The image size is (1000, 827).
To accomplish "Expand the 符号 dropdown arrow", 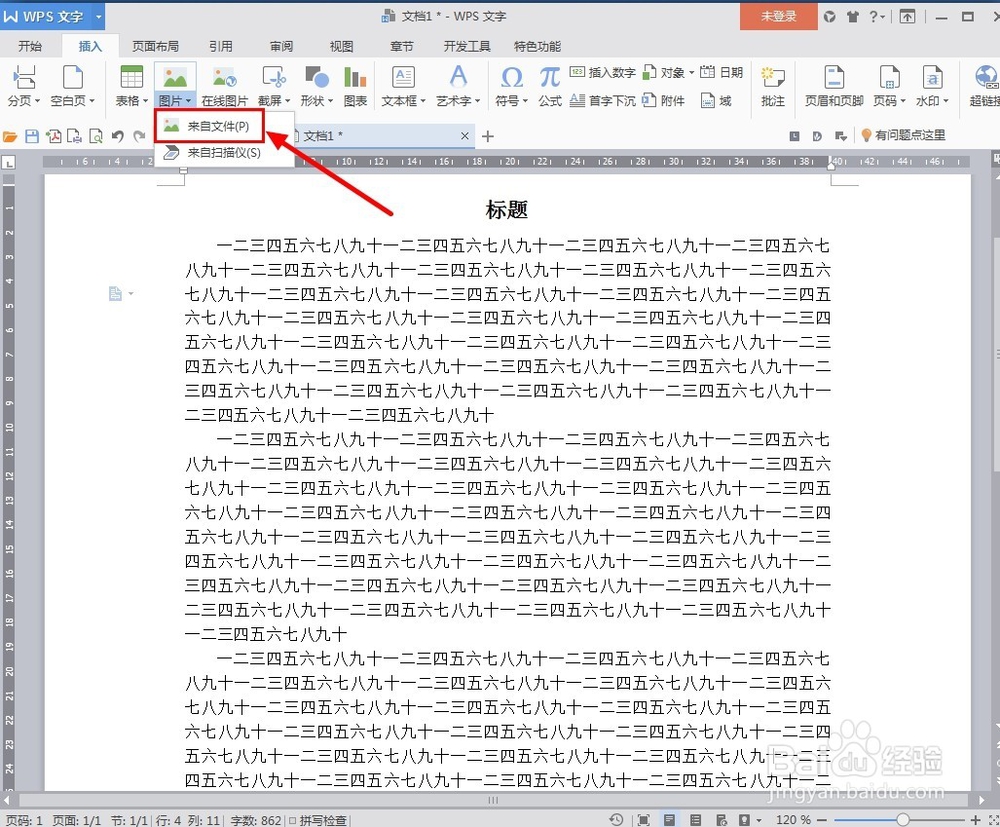I will coord(525,101).
